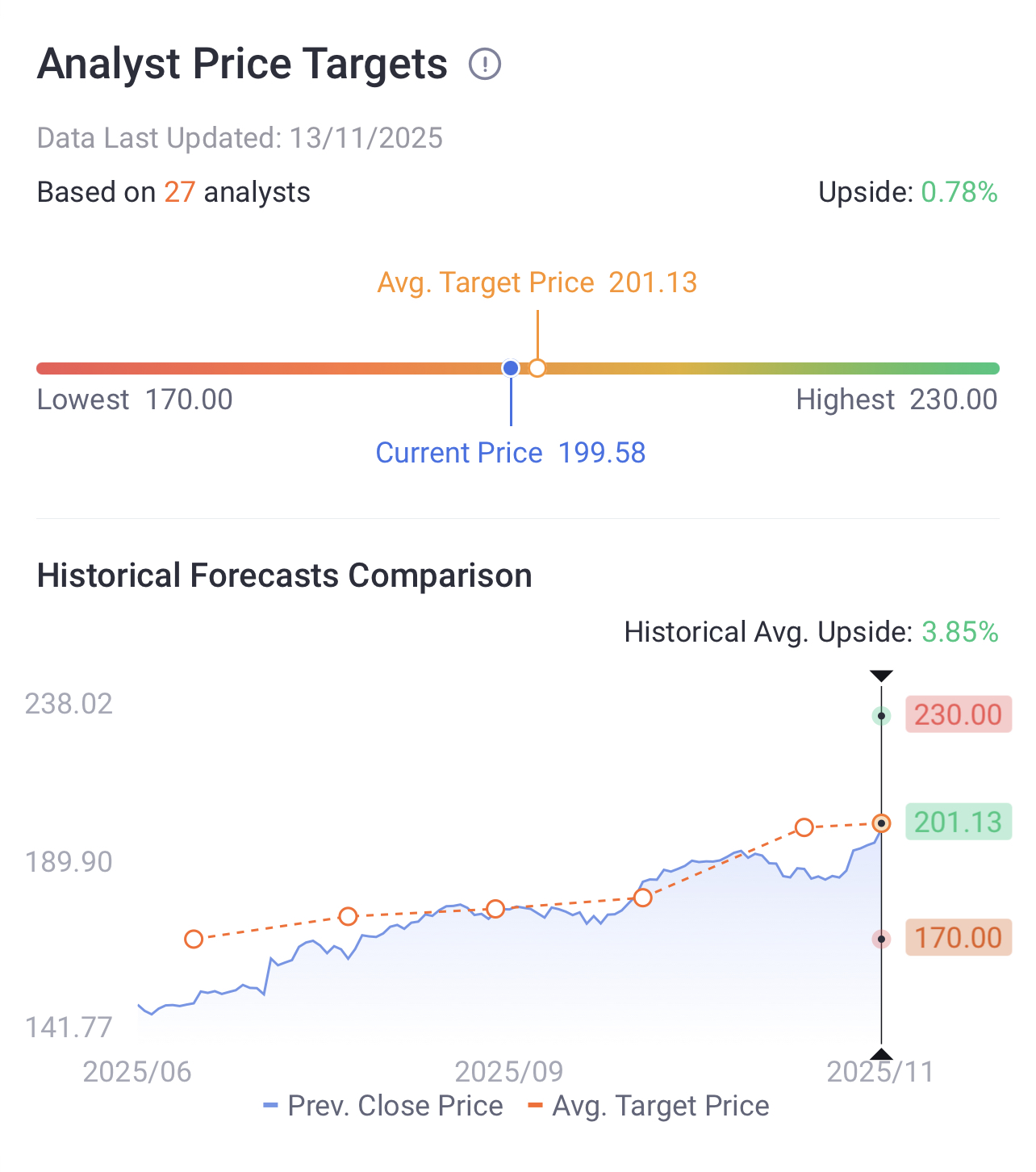Open the Analyst Price Targets info icon

[x=485, y=64]
